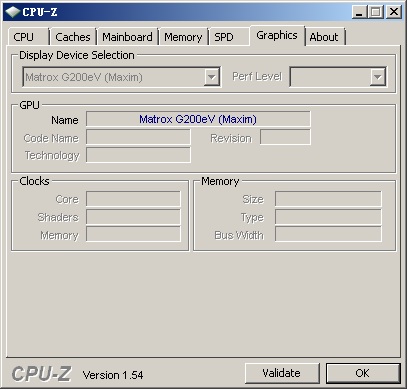The width and height of the screenshot is (408, 390).
Task: Open the Caches tab
Action: [73, 37]
